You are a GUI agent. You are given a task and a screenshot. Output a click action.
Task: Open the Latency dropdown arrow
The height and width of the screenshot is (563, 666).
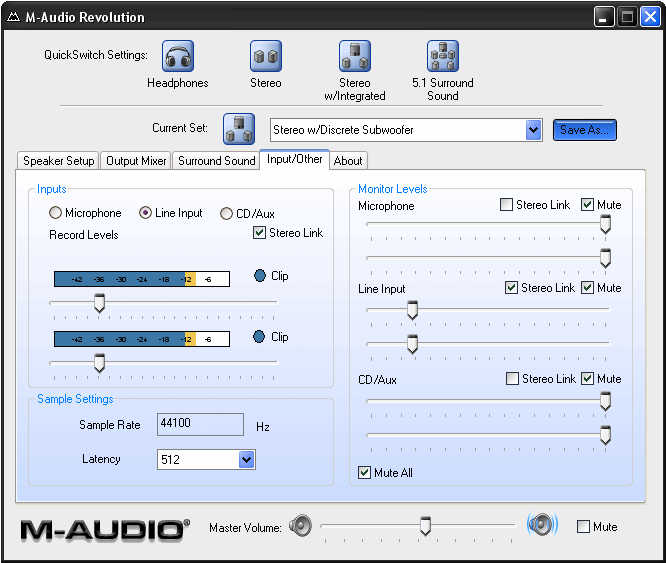tap(246, 459)
